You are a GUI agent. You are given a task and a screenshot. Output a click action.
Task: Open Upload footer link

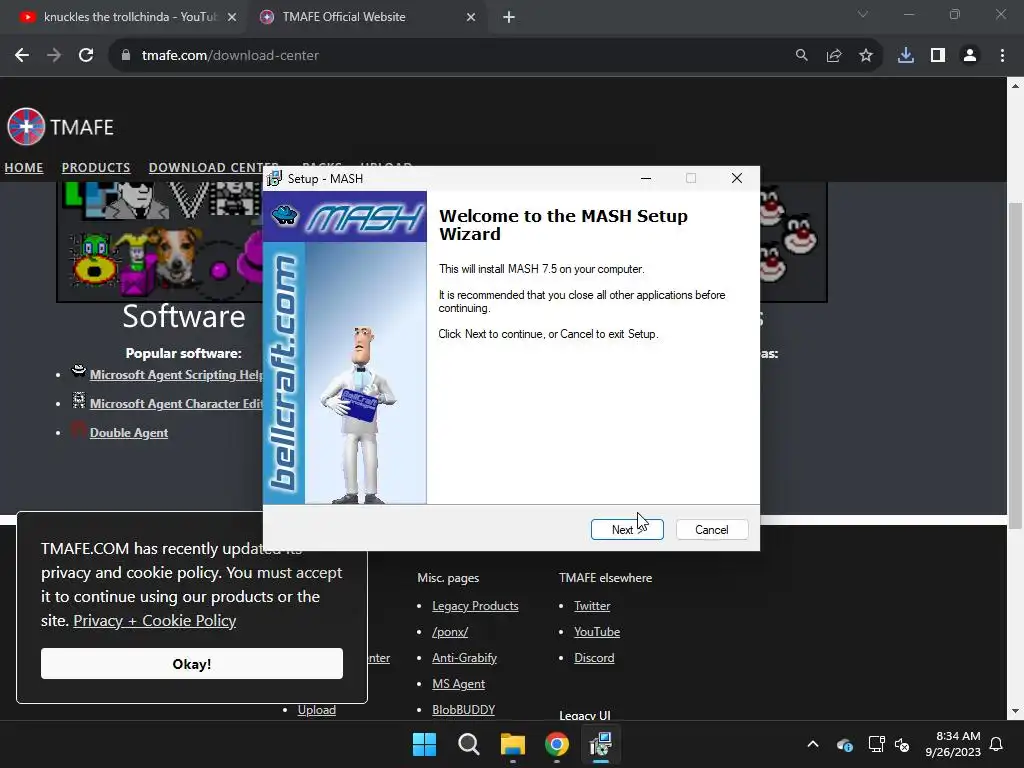tap(317, 710)
